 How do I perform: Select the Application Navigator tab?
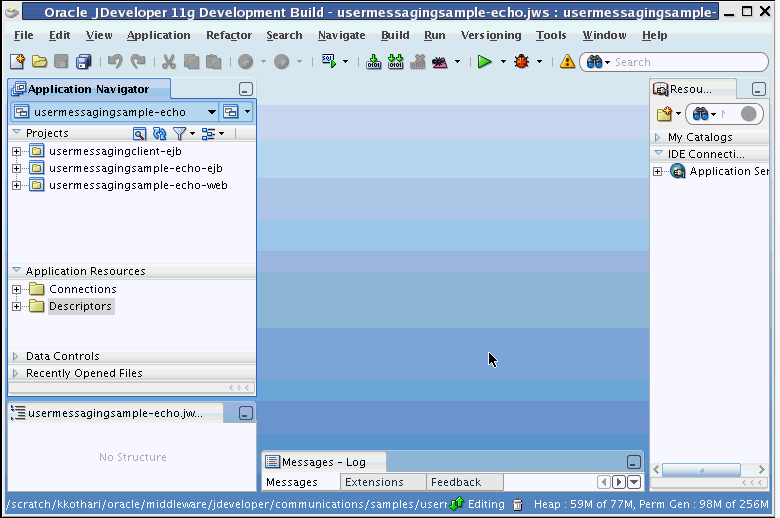89,89
